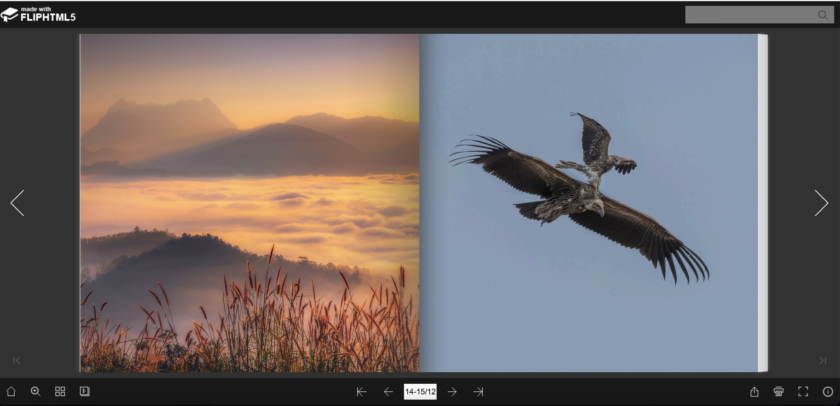
Task: Open the thumbnails grid view
Action: click(x=60, y=391)
